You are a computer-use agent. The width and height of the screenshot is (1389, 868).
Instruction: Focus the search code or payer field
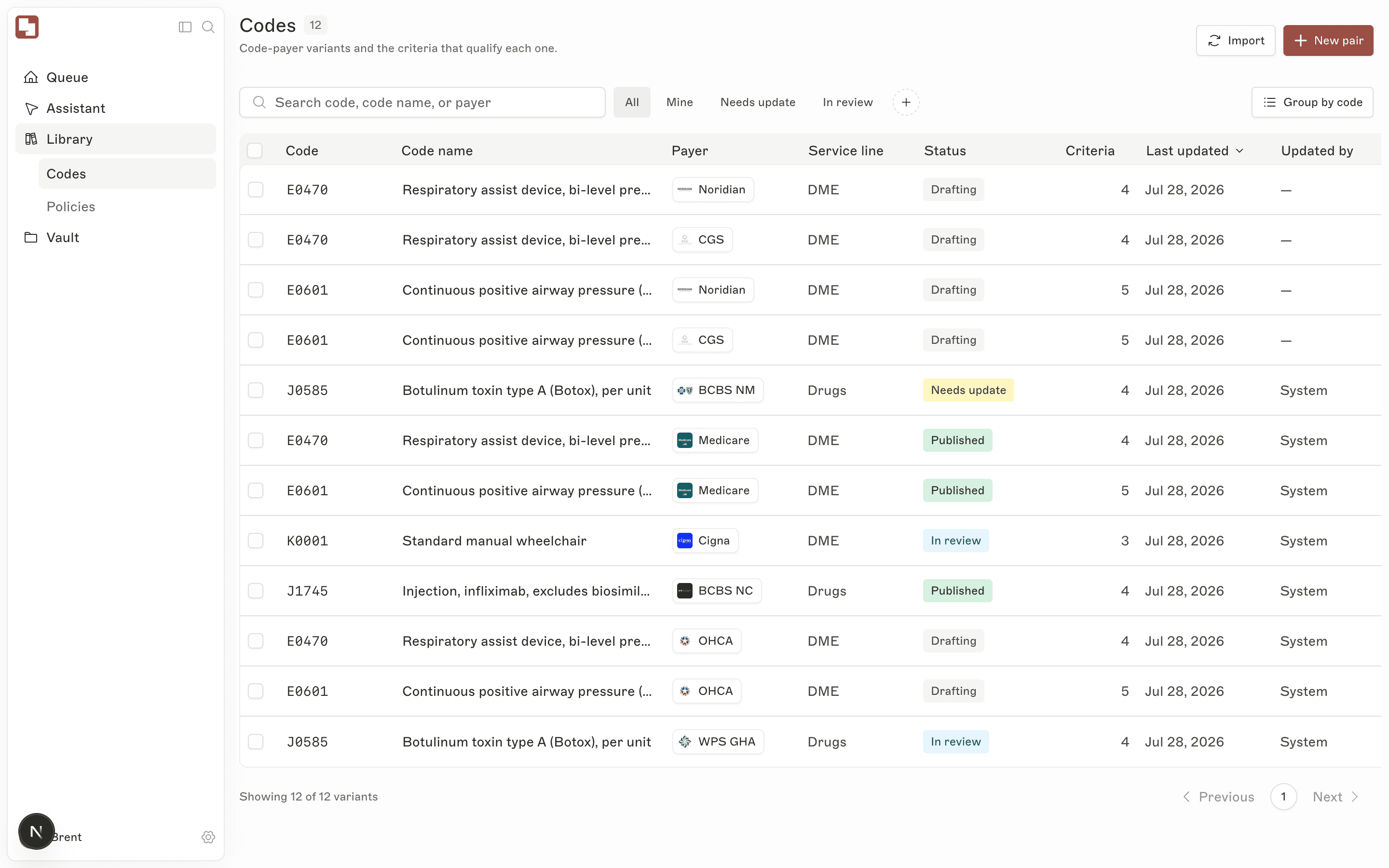(422, 102)
